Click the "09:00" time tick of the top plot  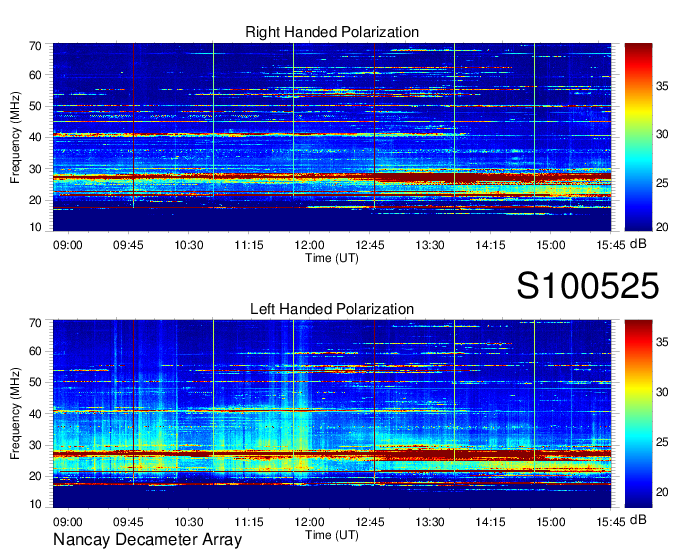(x=68, y=245)
